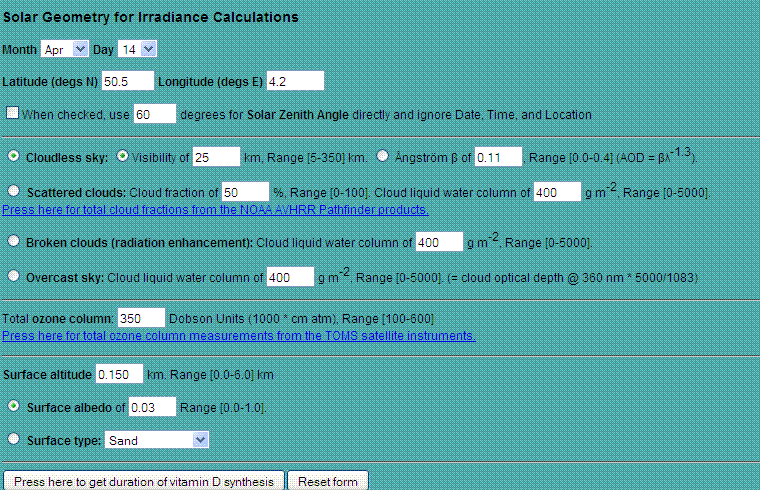
Task: Open the NOAA AVHRR Pathfinder cloud fractions link
Action: pyautogui.click(x=215, y=210)
